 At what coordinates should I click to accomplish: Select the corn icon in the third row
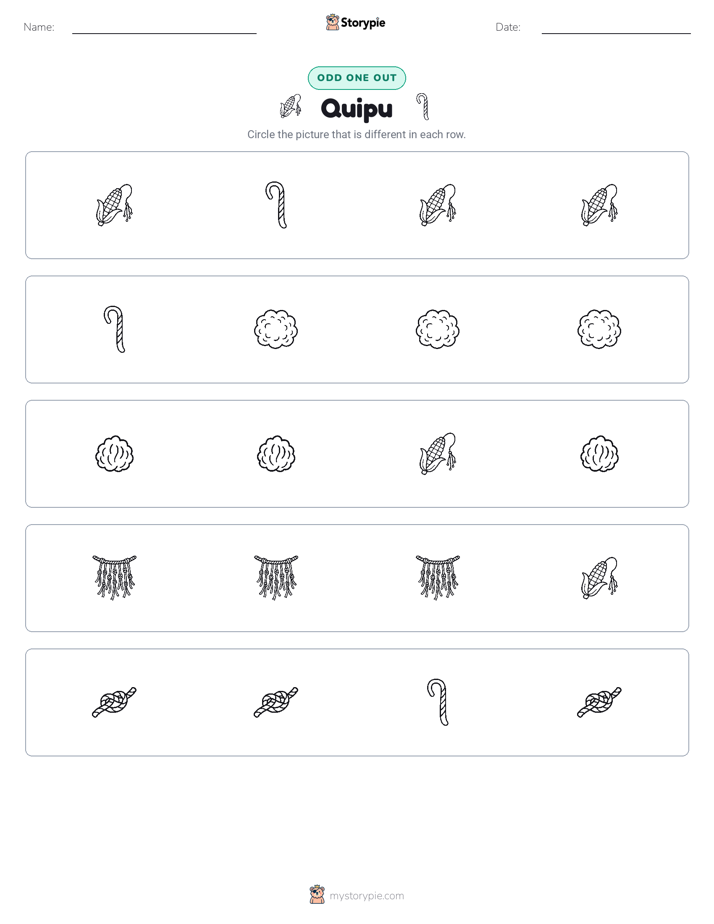pos(438,454)
